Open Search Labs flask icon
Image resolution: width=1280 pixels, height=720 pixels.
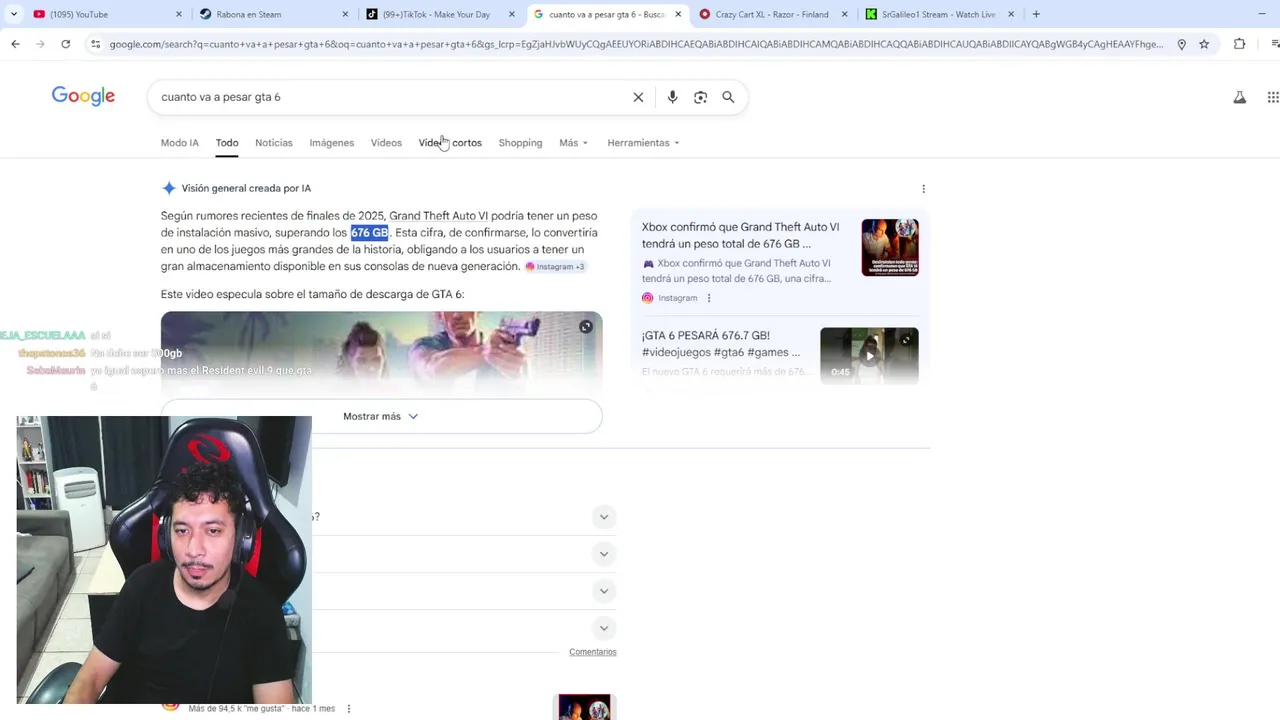click(1239, 97)
